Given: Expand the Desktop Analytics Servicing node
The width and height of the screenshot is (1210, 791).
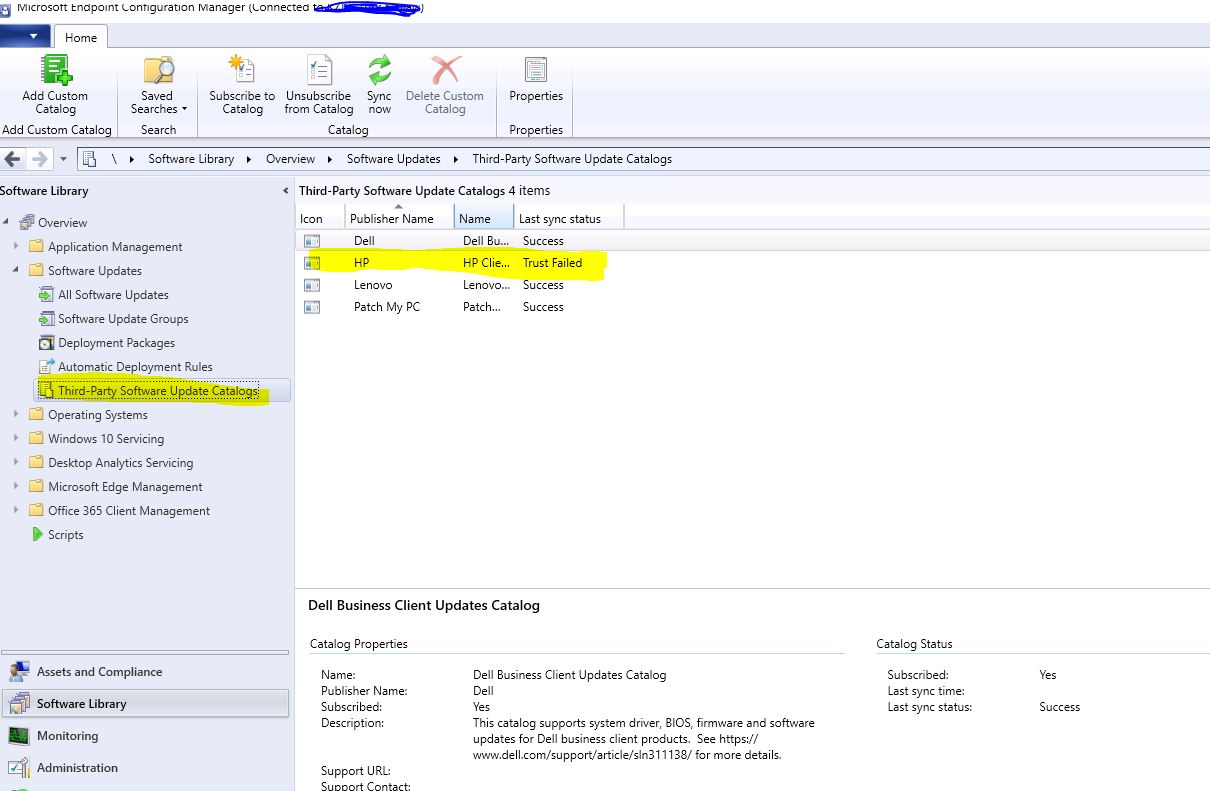Looking at the screenshot, I should coord(16,462).
